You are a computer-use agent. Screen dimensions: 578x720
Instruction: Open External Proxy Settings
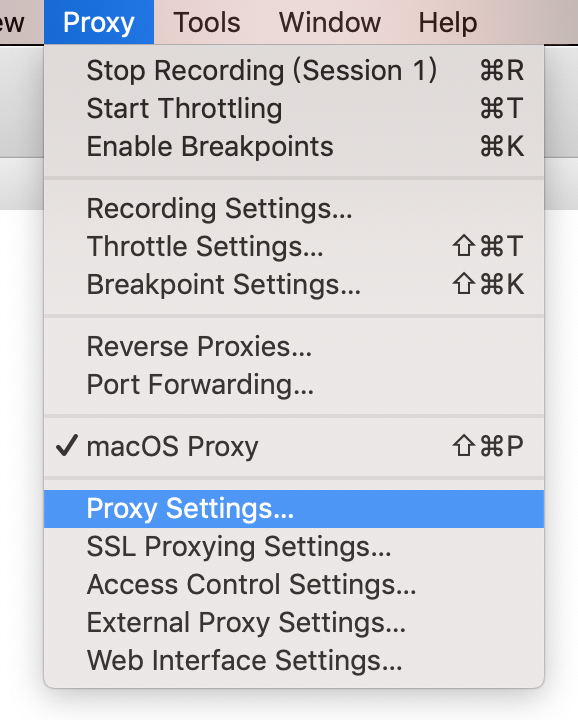click(294, 623)
